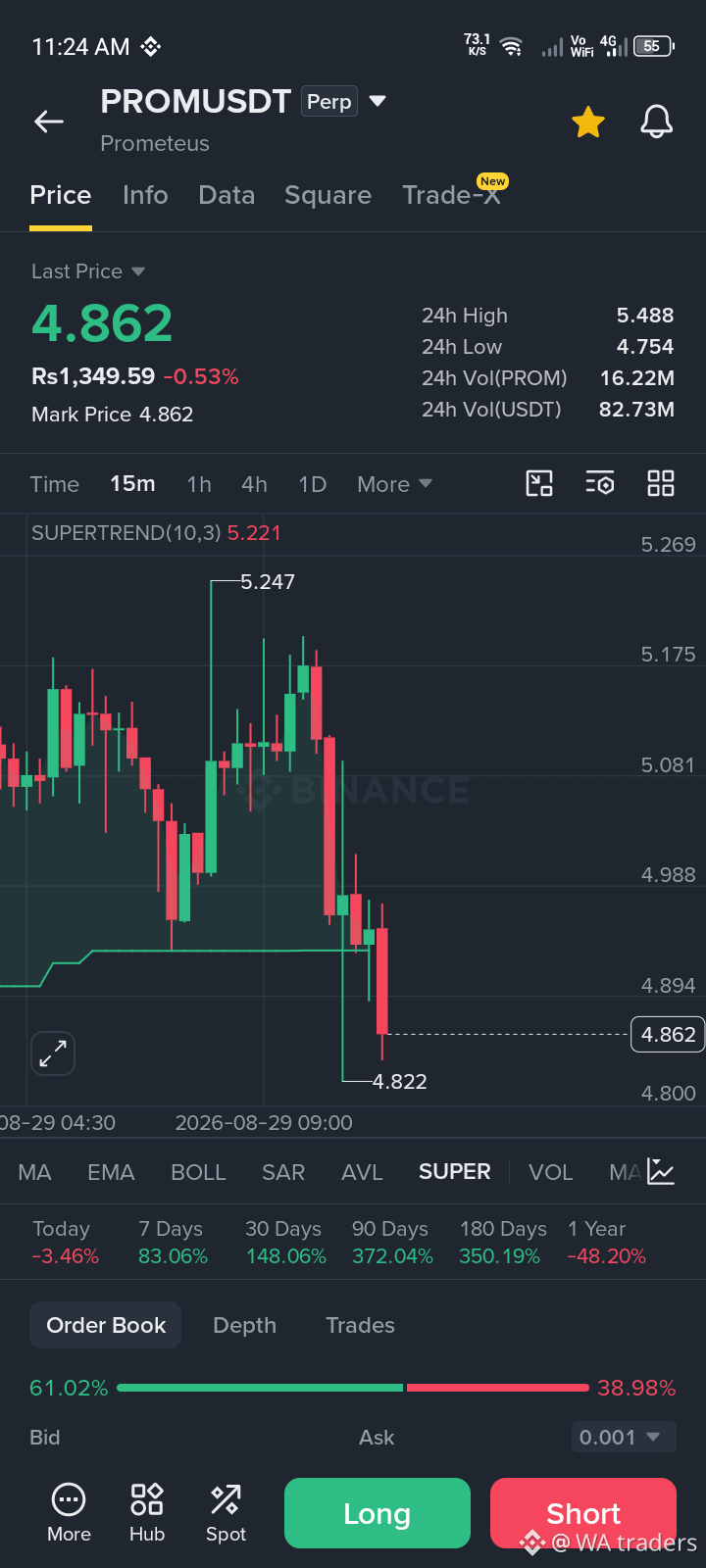Tap the 11:24 AM clock
Image resolution: width=706 pixels, height=1568 pixels.
(80, 47)
